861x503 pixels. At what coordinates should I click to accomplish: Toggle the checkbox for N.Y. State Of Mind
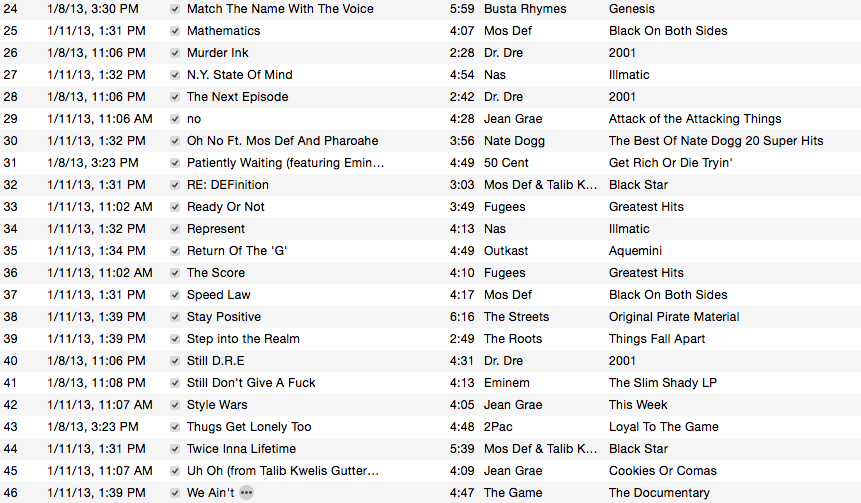175,75
